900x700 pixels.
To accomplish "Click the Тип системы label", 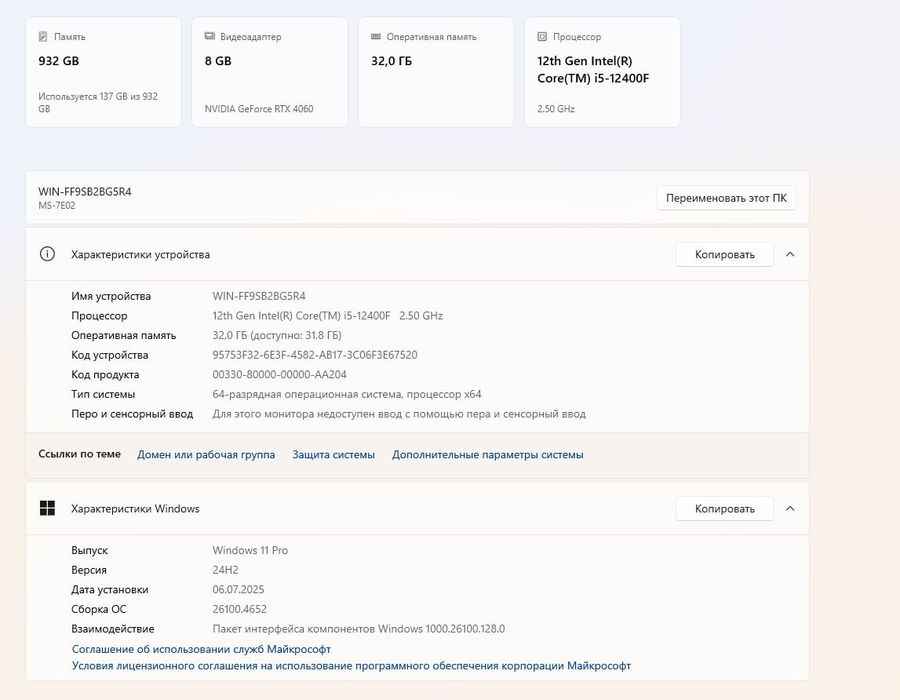I will point(103,394).
